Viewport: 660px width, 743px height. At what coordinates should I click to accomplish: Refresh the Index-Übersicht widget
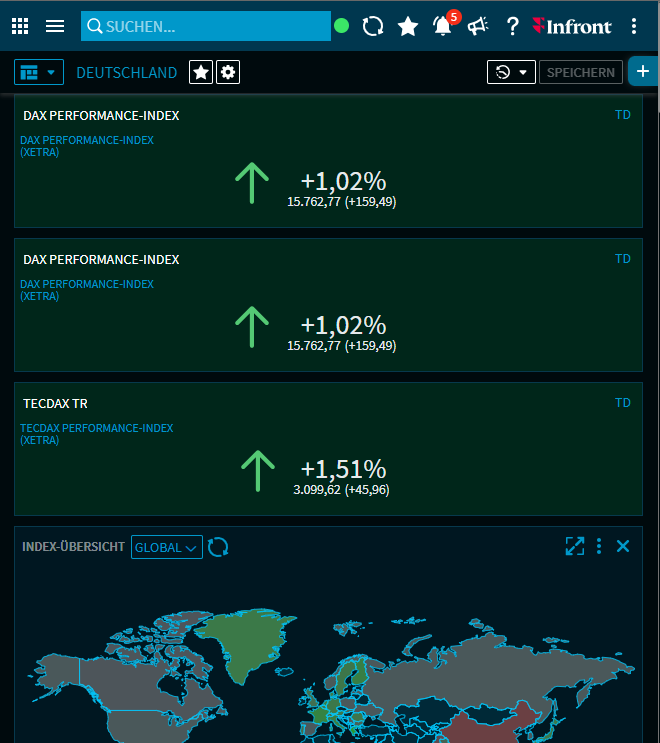tap(218, 547)
